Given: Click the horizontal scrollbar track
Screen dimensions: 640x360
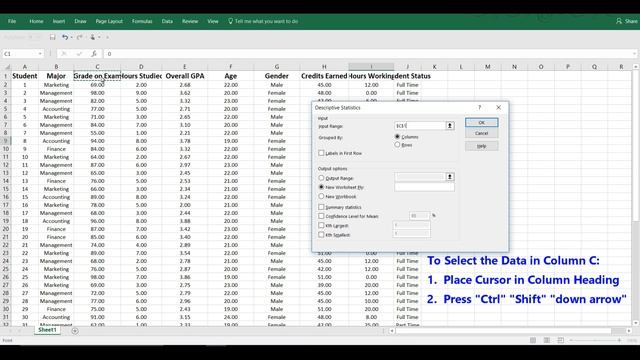Looking at the screenshot, I should [510, 331].
